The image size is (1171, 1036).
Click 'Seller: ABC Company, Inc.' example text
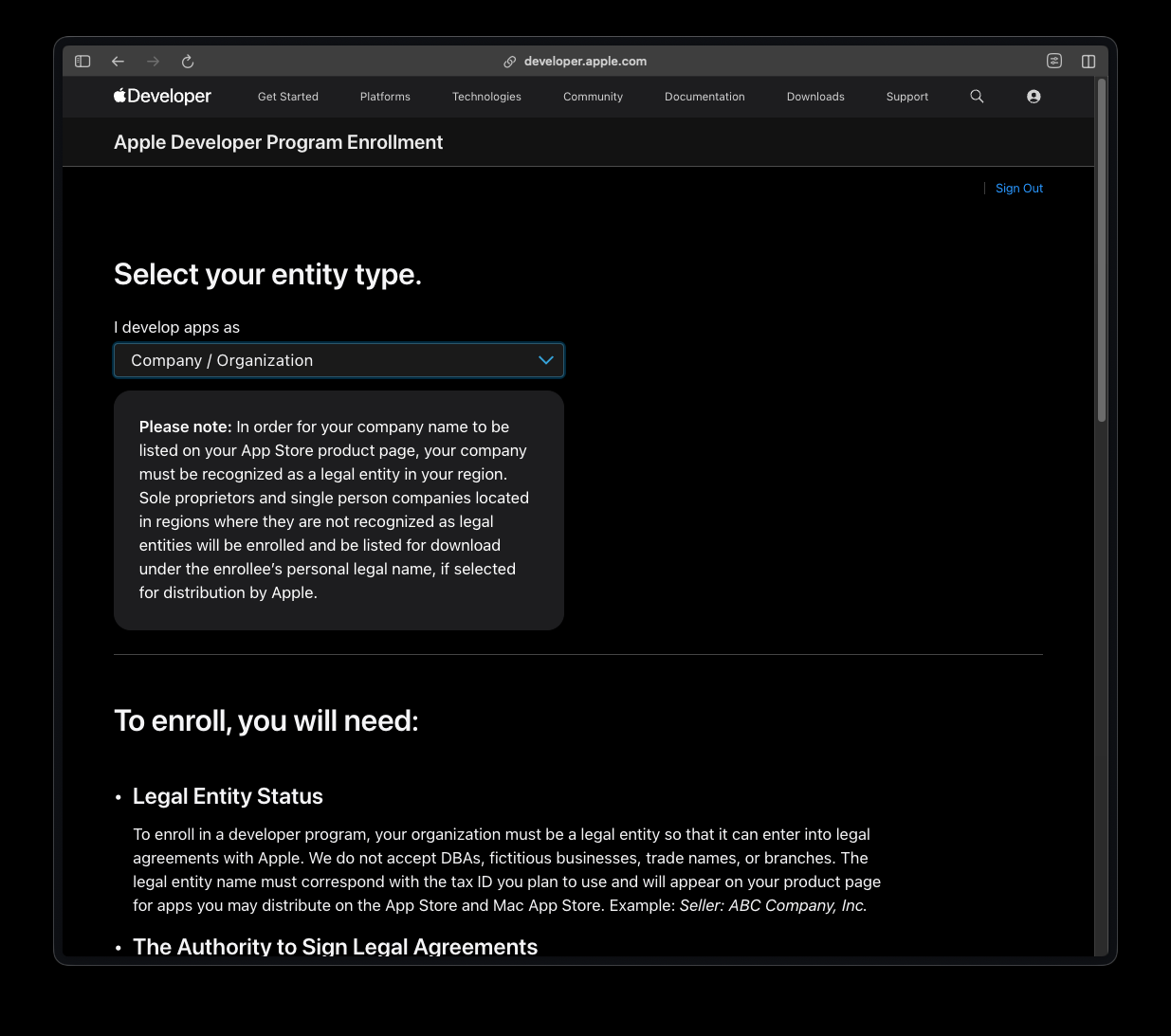[x=773, y=905]
